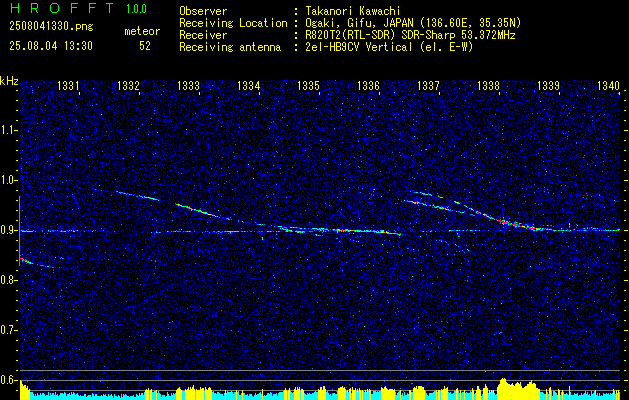The width and height of the screenshot is (629, 400).
Task: Select the receiver text R820T2(RTL-SDR) SDR-Sharp 53.372MHz
Action: [x=410, y=35]
